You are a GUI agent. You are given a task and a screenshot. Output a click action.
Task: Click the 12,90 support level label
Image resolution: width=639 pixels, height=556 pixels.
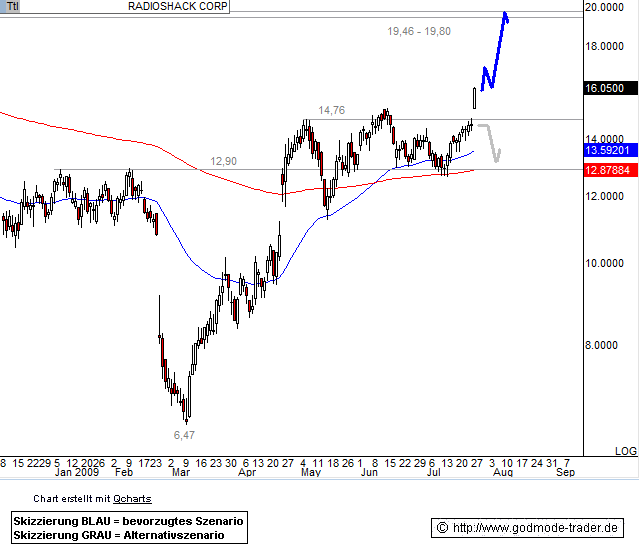(x=223, y=161)
